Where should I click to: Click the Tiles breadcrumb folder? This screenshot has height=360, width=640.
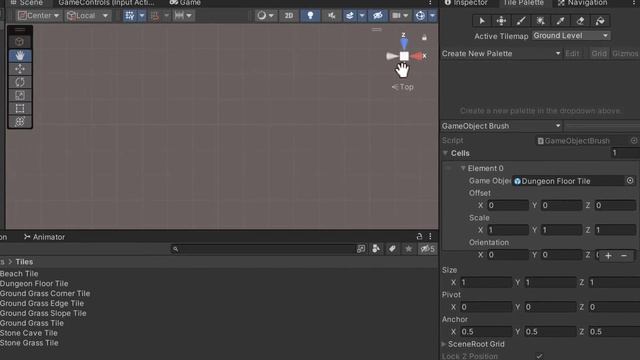(x=24, y=262)
